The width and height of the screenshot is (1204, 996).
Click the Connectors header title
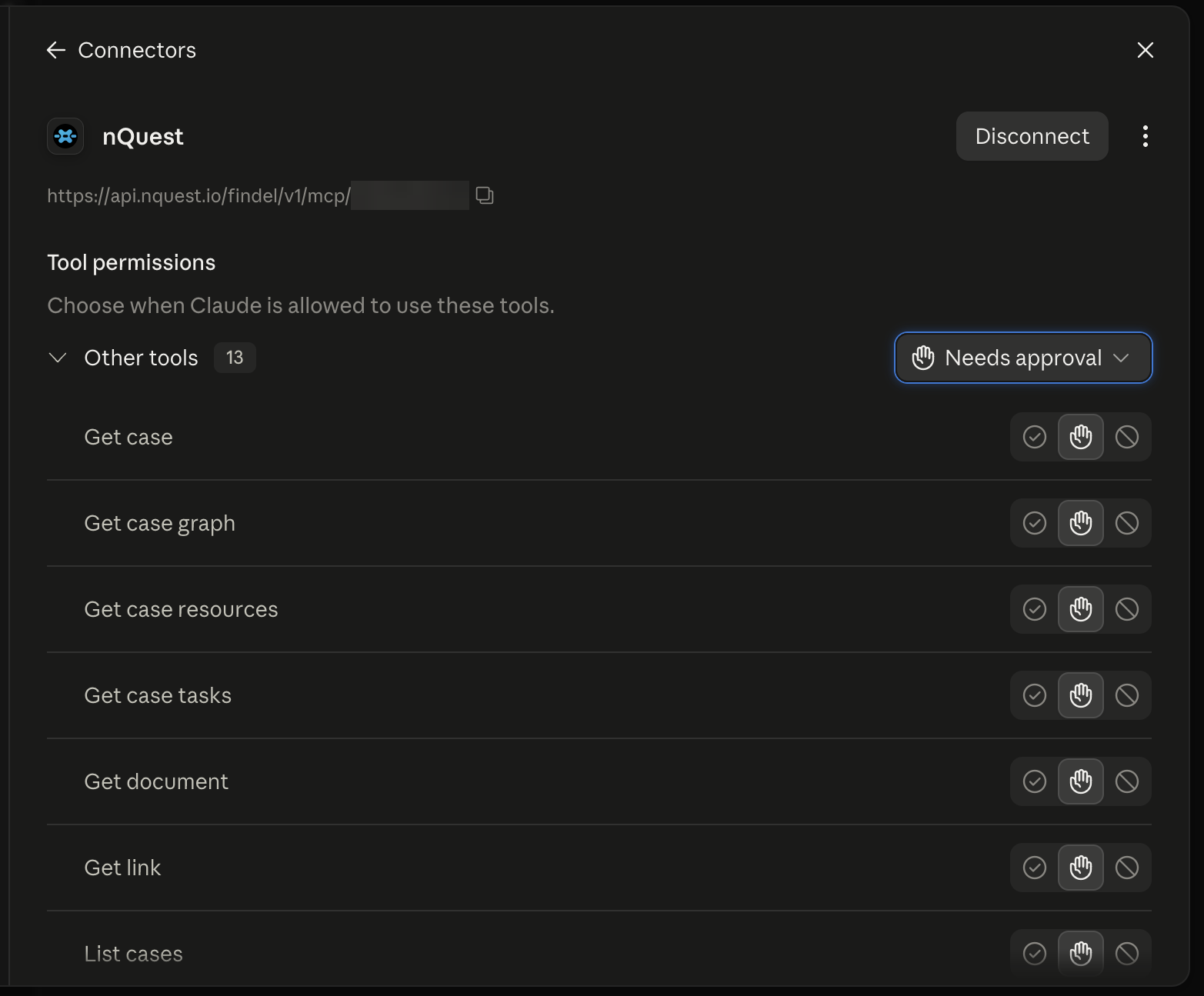pyautogui.click(x=137, y=51)
